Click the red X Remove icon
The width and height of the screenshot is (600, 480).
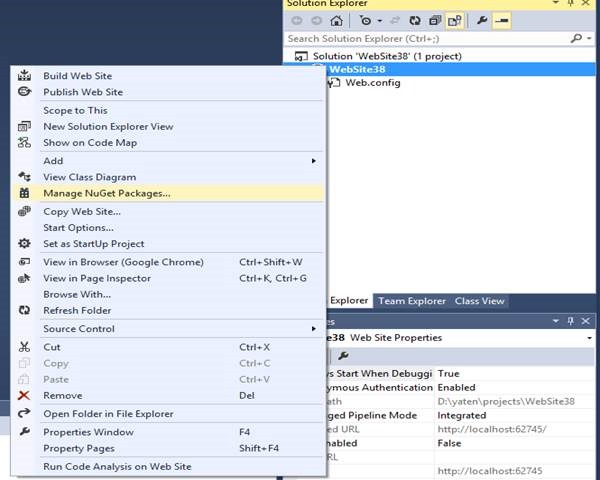coord(24,395)
